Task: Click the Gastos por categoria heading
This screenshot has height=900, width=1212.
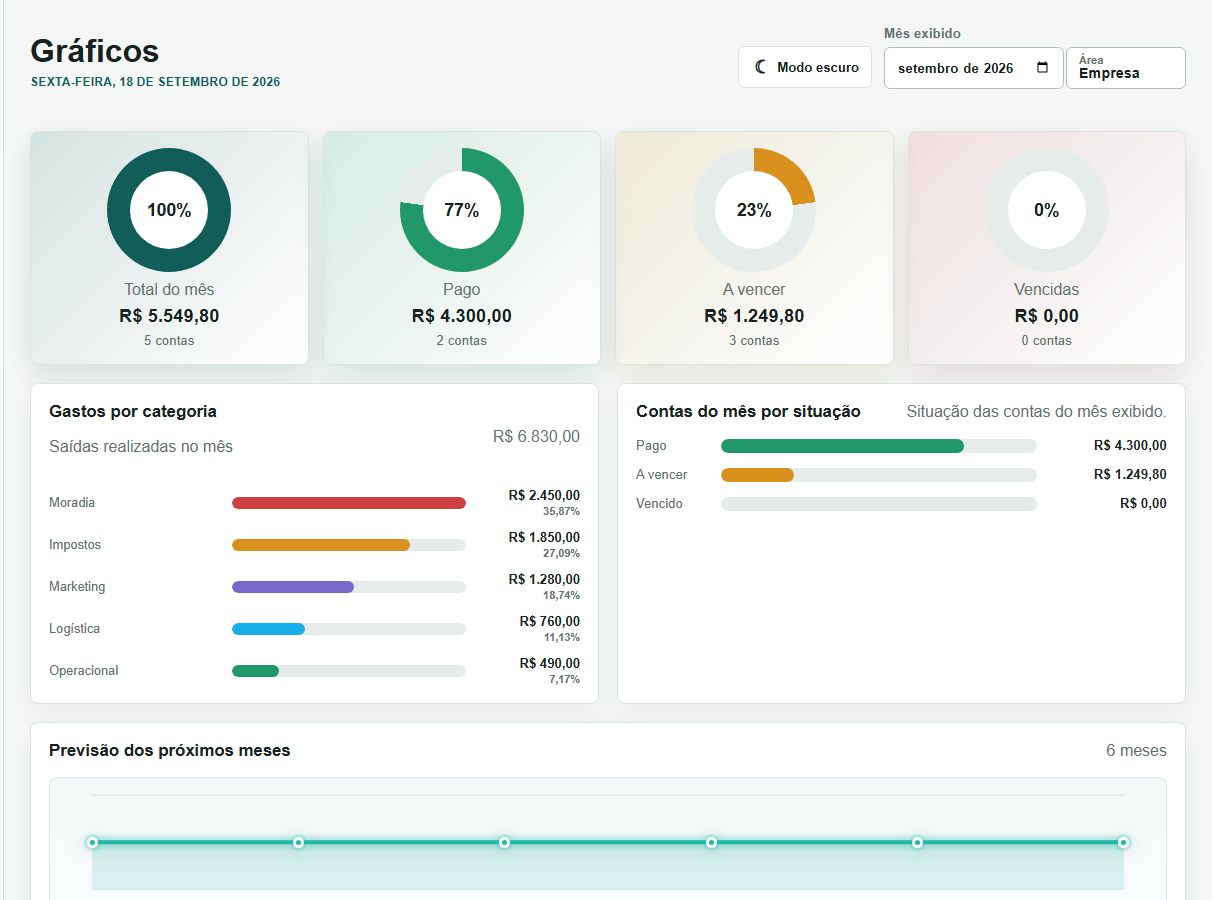Action: (133, 412)
